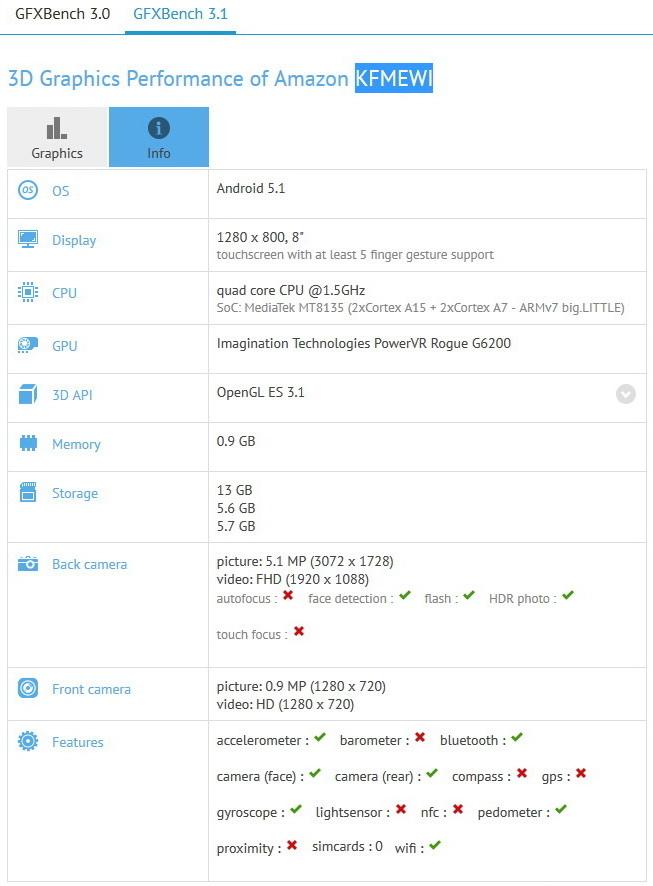Click the Back camera icon
Screen dimensions: 653x886
[28, 563]
